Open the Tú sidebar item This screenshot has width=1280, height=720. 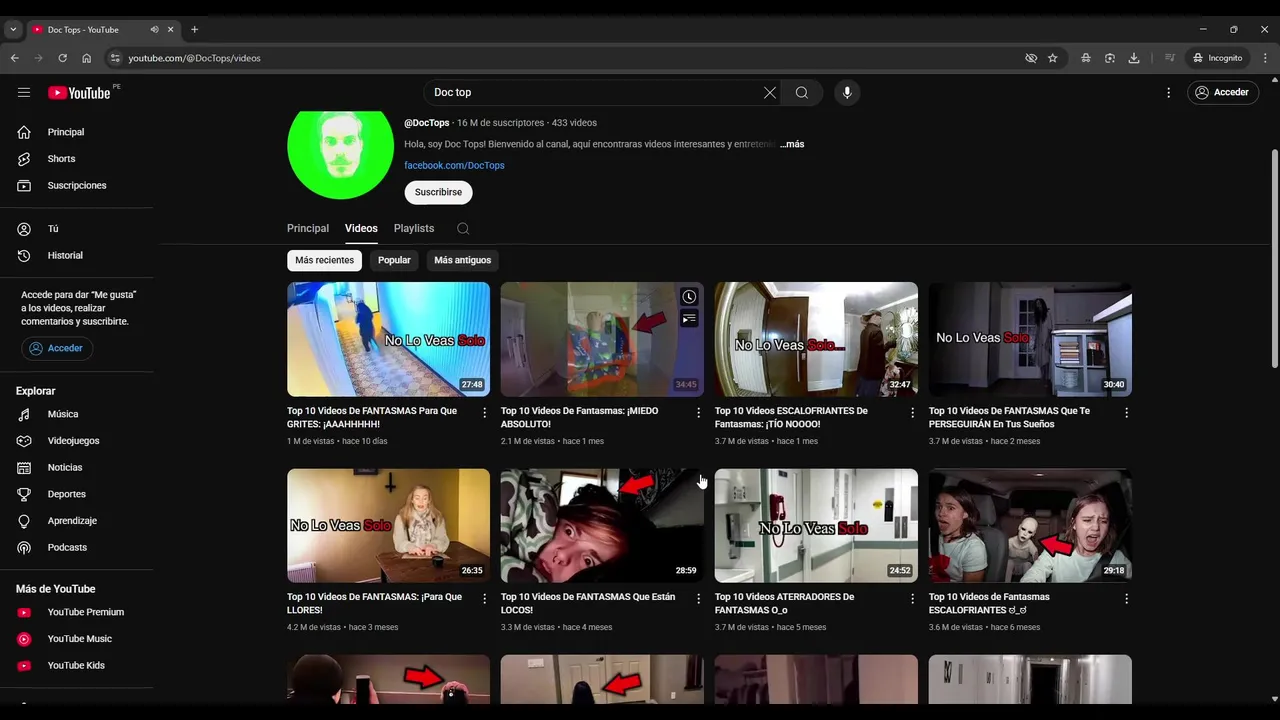point(77,229)
